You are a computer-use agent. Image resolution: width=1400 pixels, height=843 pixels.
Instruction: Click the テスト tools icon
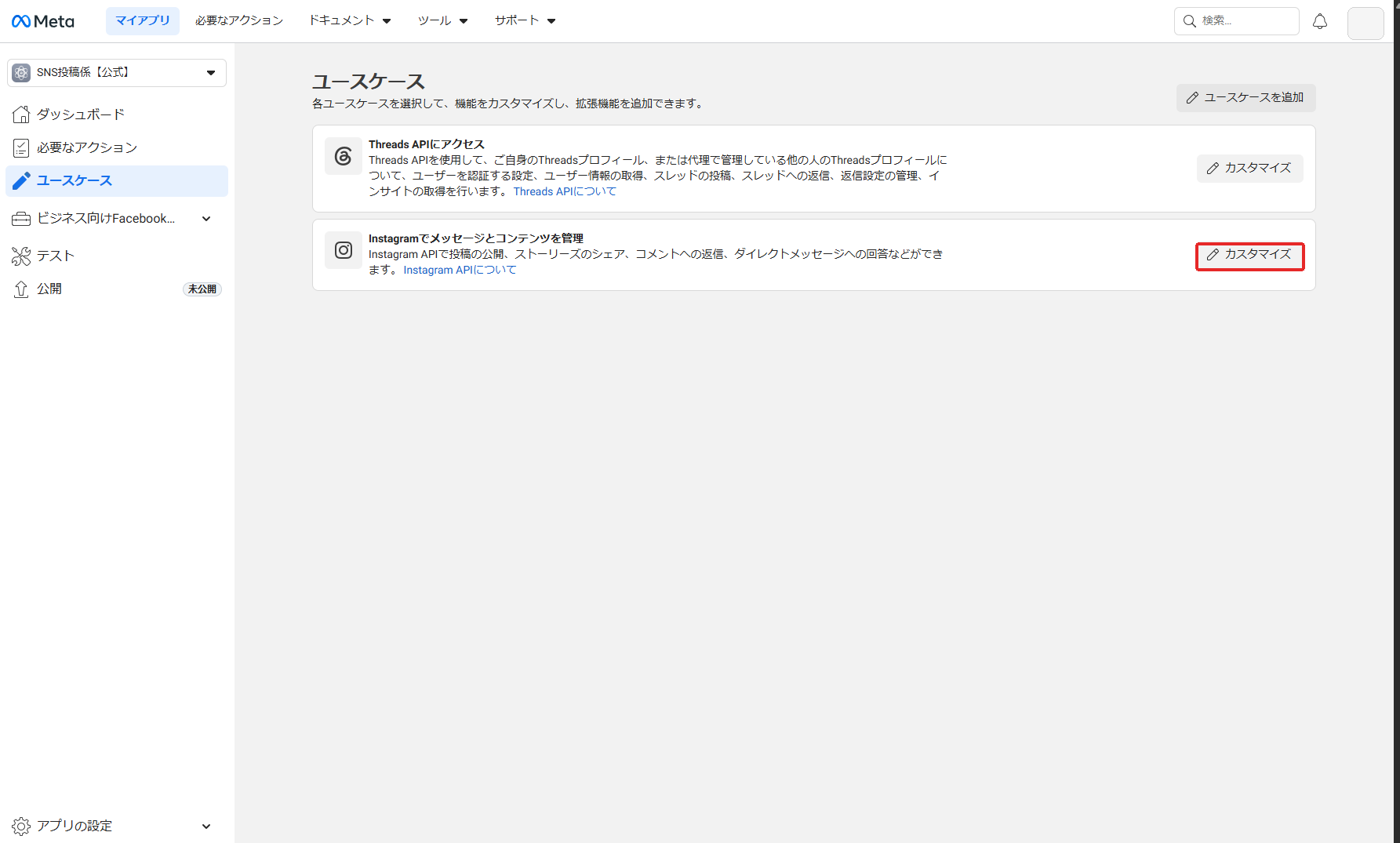point(21,256)
